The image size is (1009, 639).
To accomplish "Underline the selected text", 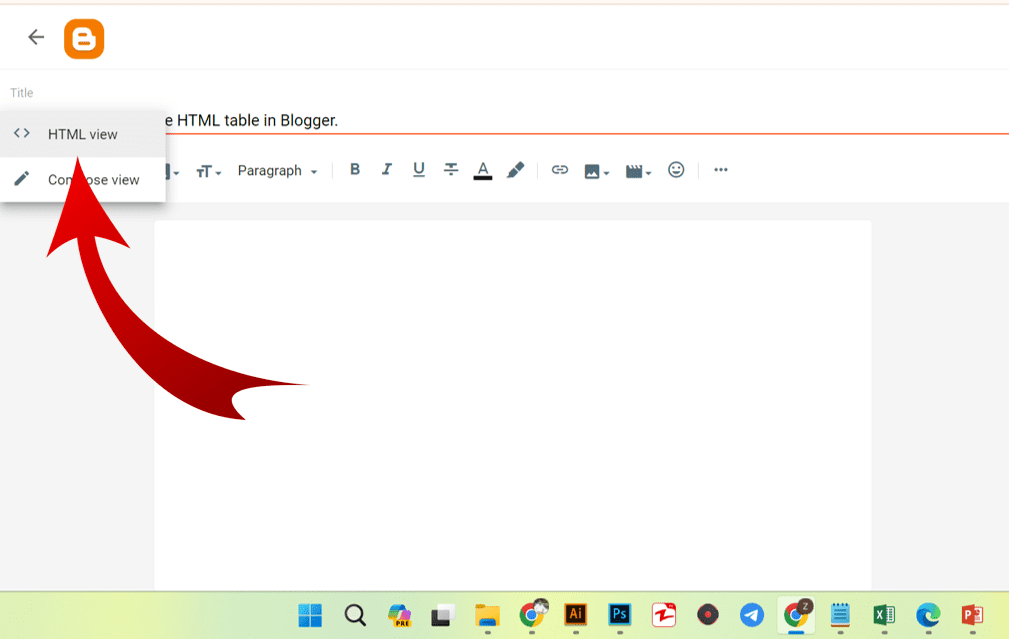I will tap(419, 170).
